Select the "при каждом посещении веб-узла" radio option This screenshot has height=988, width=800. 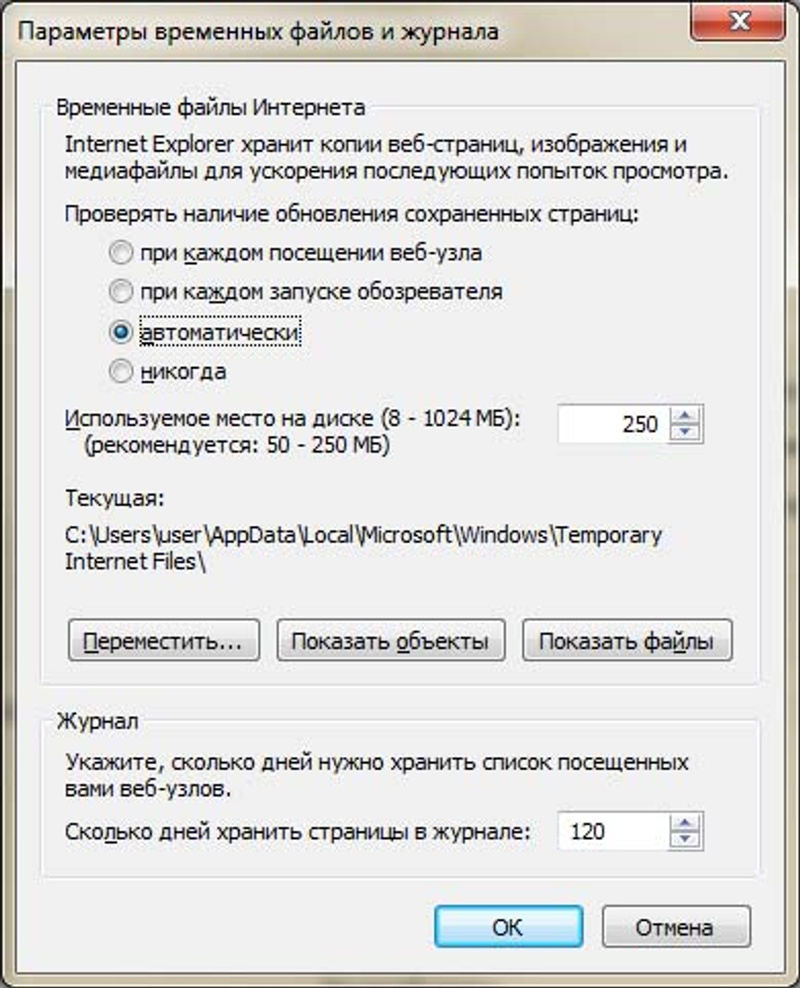(x=121, y=252)
